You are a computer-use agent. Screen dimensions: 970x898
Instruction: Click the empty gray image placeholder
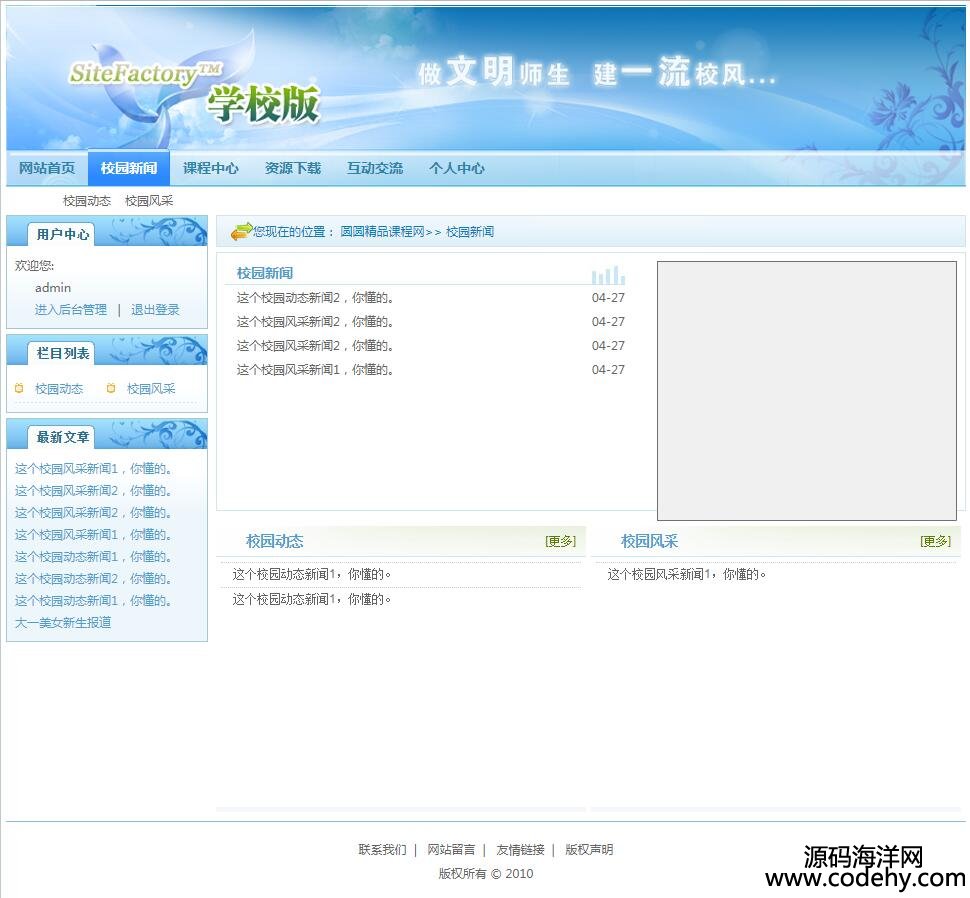pos(806,390)
